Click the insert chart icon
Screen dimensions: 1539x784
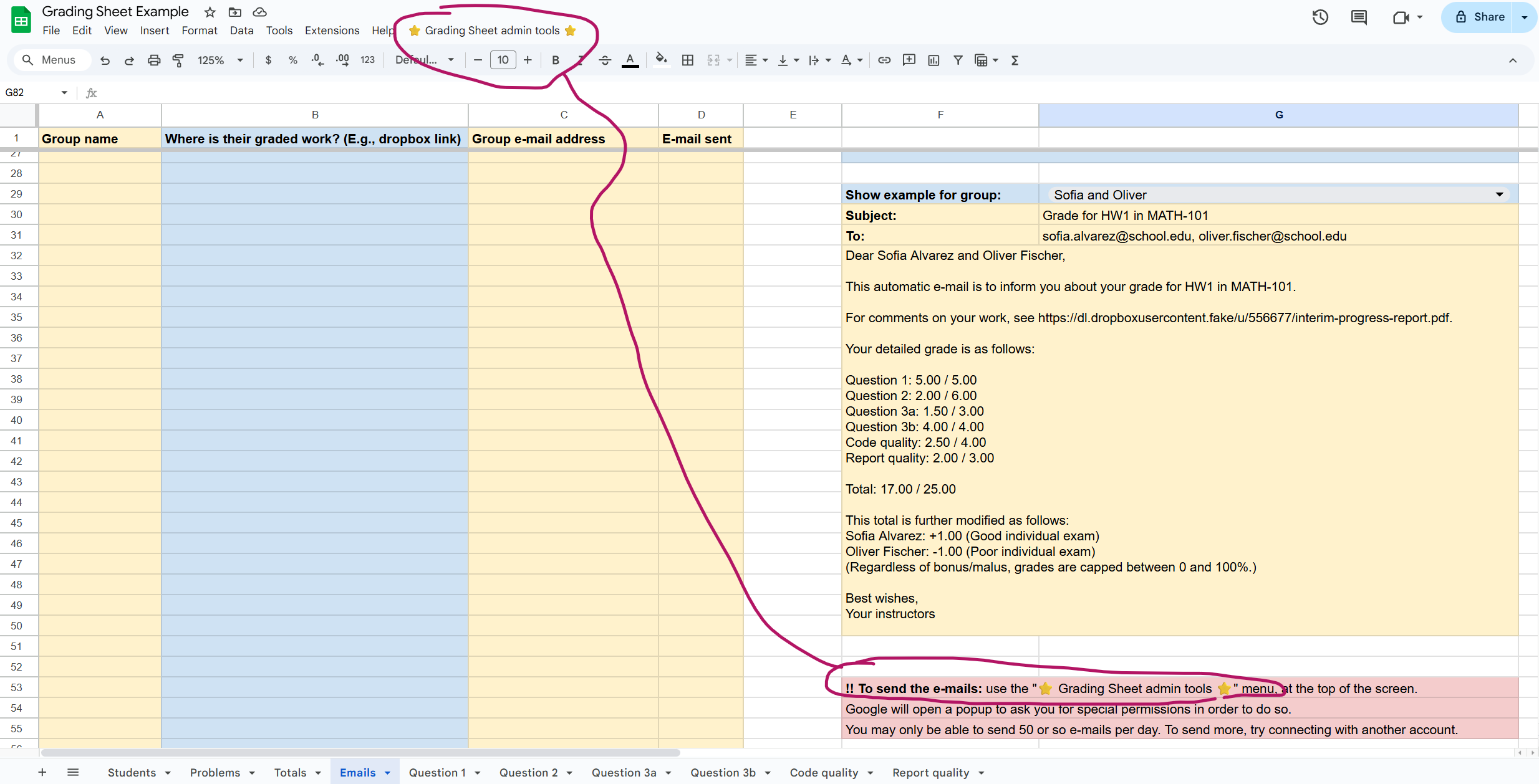[934, 60]
